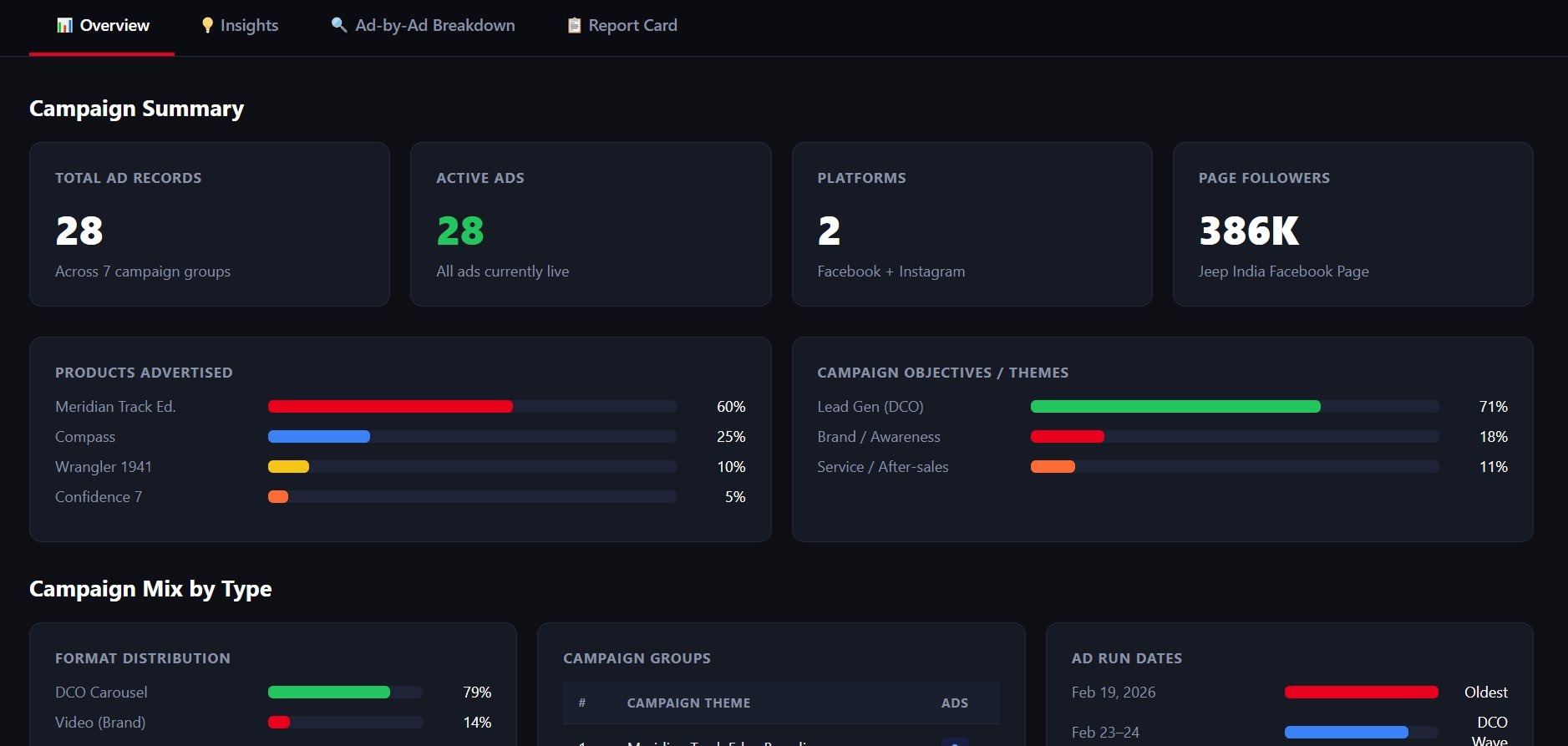Click the yellow Wrangler 1941 progress bar
This screenshot has height=746, width=1568.
pyautogui.click(x=288, y=467)
